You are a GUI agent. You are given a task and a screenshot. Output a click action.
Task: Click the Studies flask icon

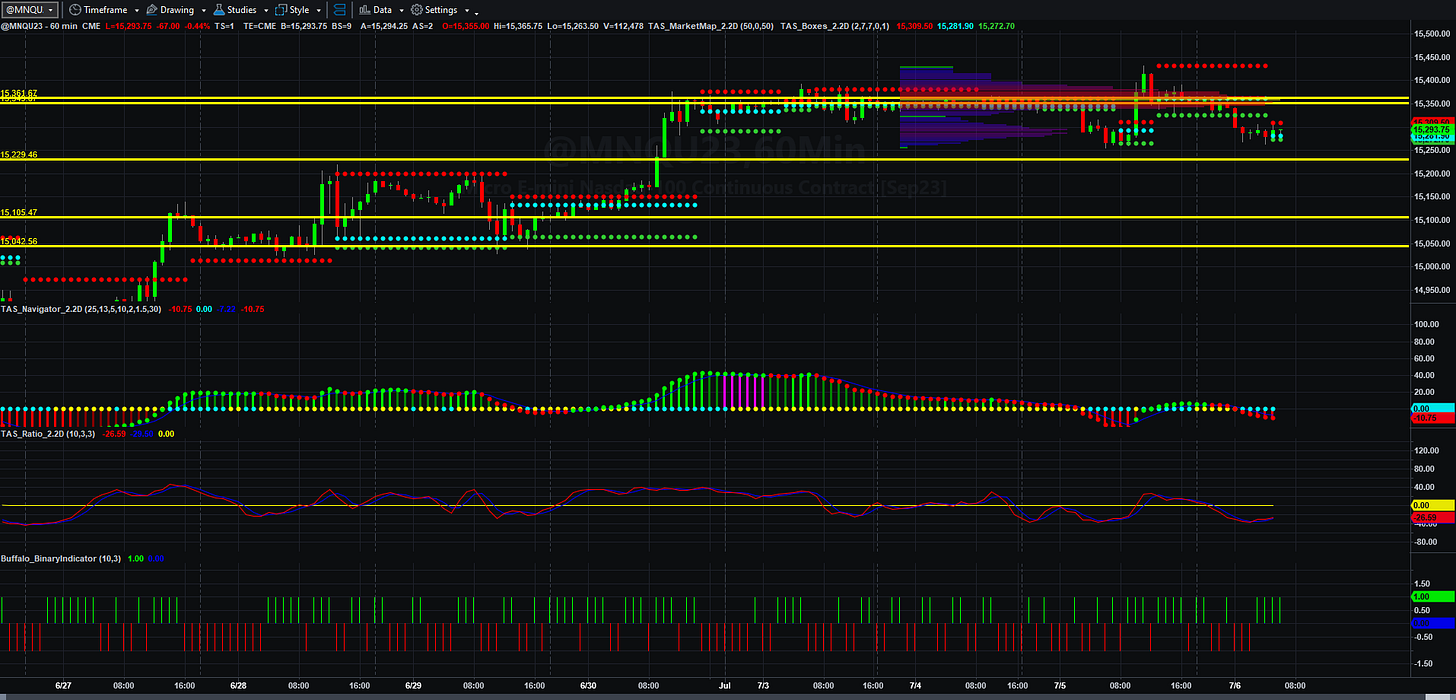(x=218, y=10)
